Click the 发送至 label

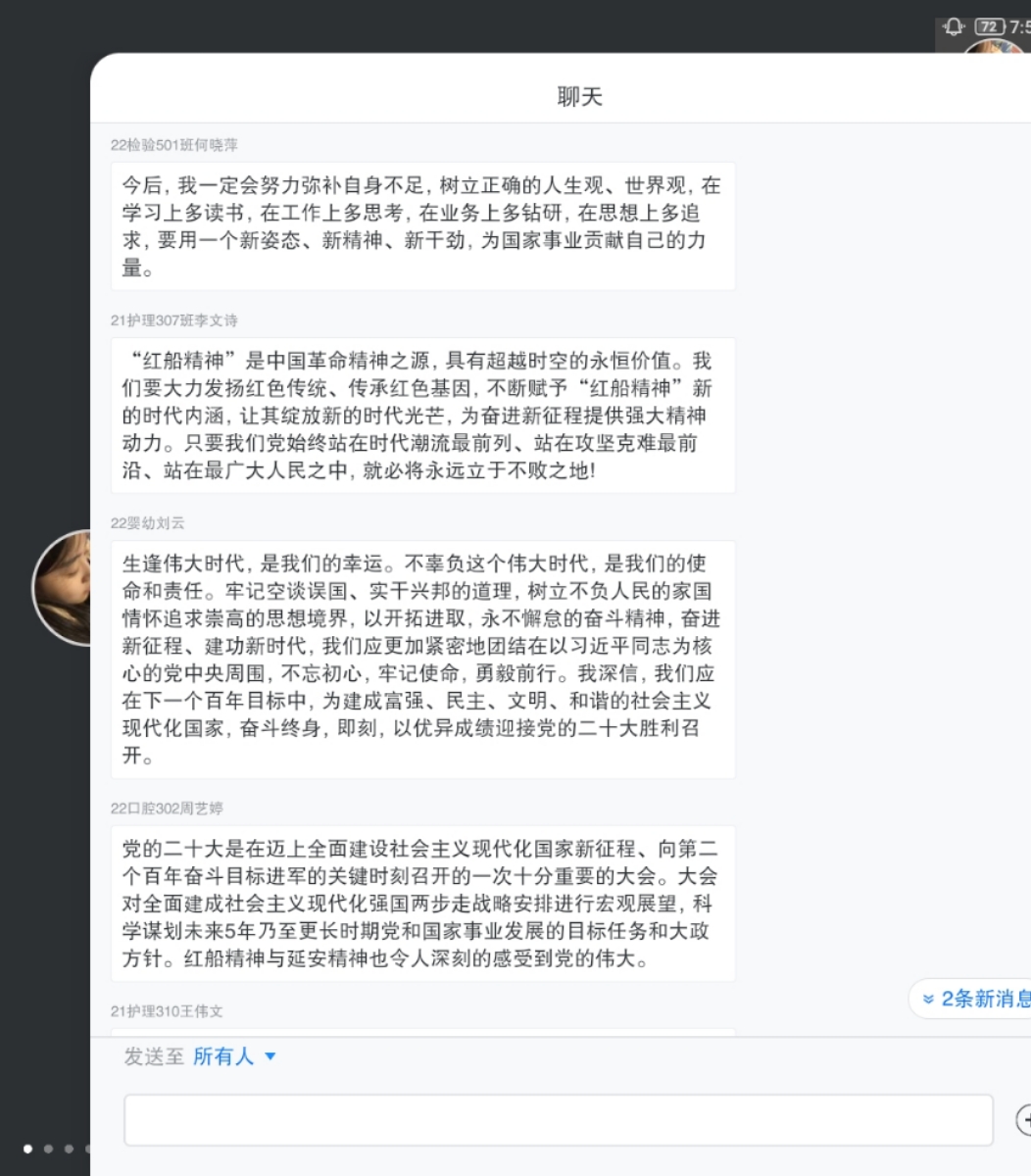click(154, 1056)
